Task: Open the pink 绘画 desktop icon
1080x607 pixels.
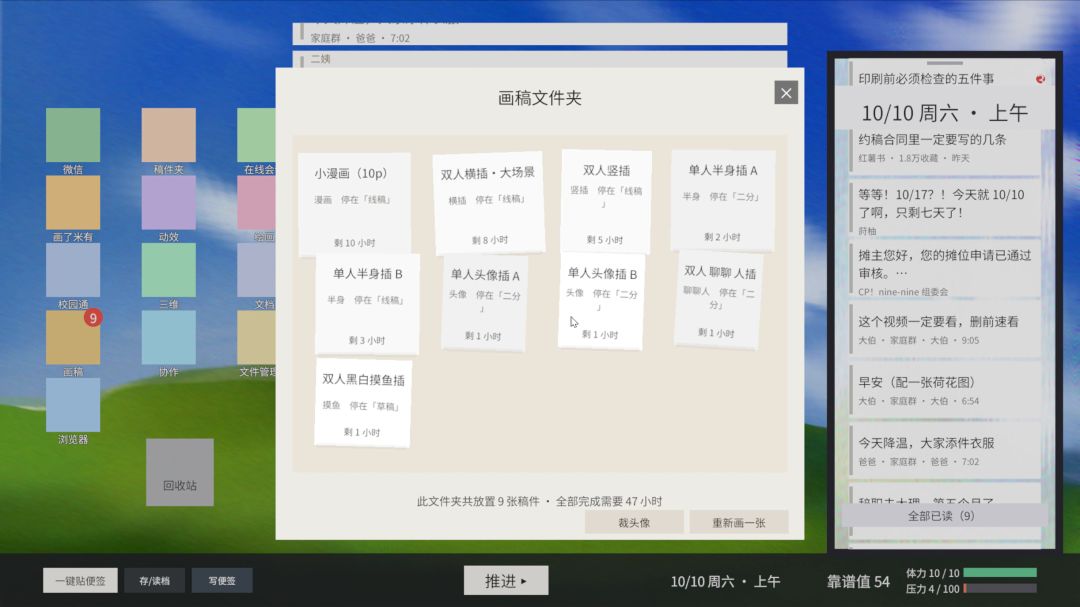Action: tap(256, 203)
